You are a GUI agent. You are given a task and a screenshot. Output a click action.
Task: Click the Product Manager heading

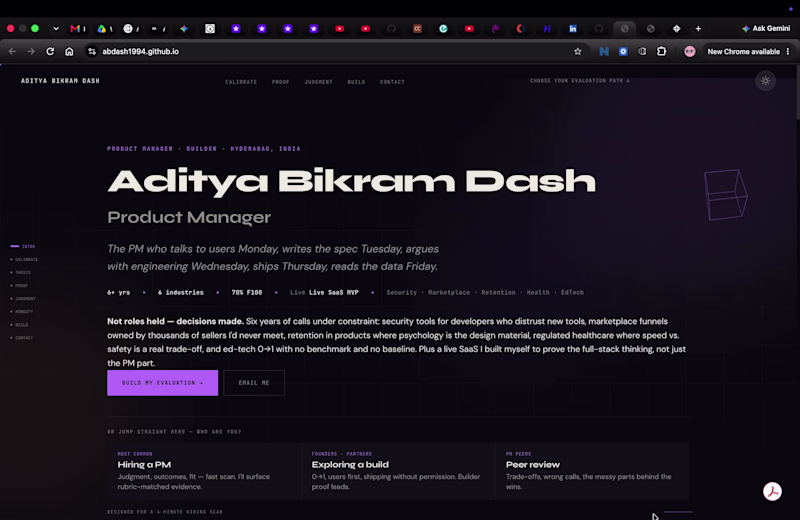pyautogui.click(x=189, y=217)
